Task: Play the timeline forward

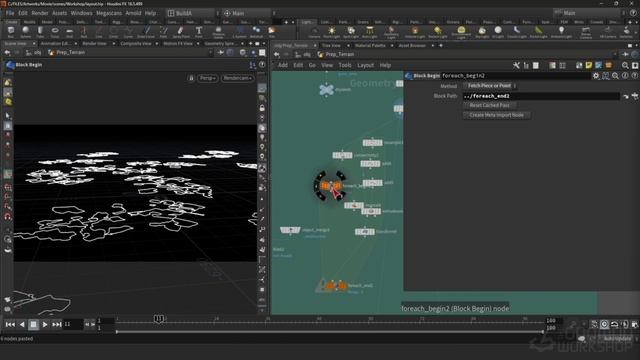Action: click(x=45, y=324)
